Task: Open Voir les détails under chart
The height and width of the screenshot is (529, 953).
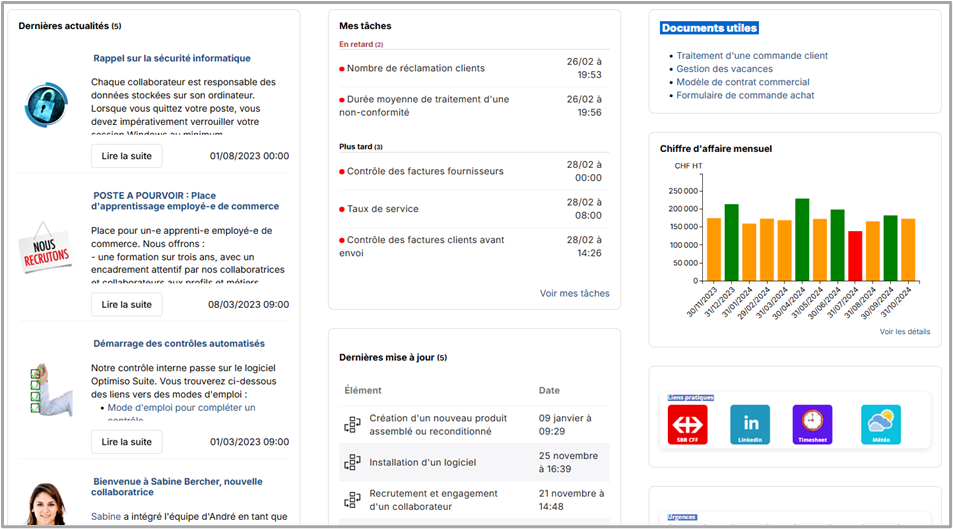Action: (x=904, y=331)
